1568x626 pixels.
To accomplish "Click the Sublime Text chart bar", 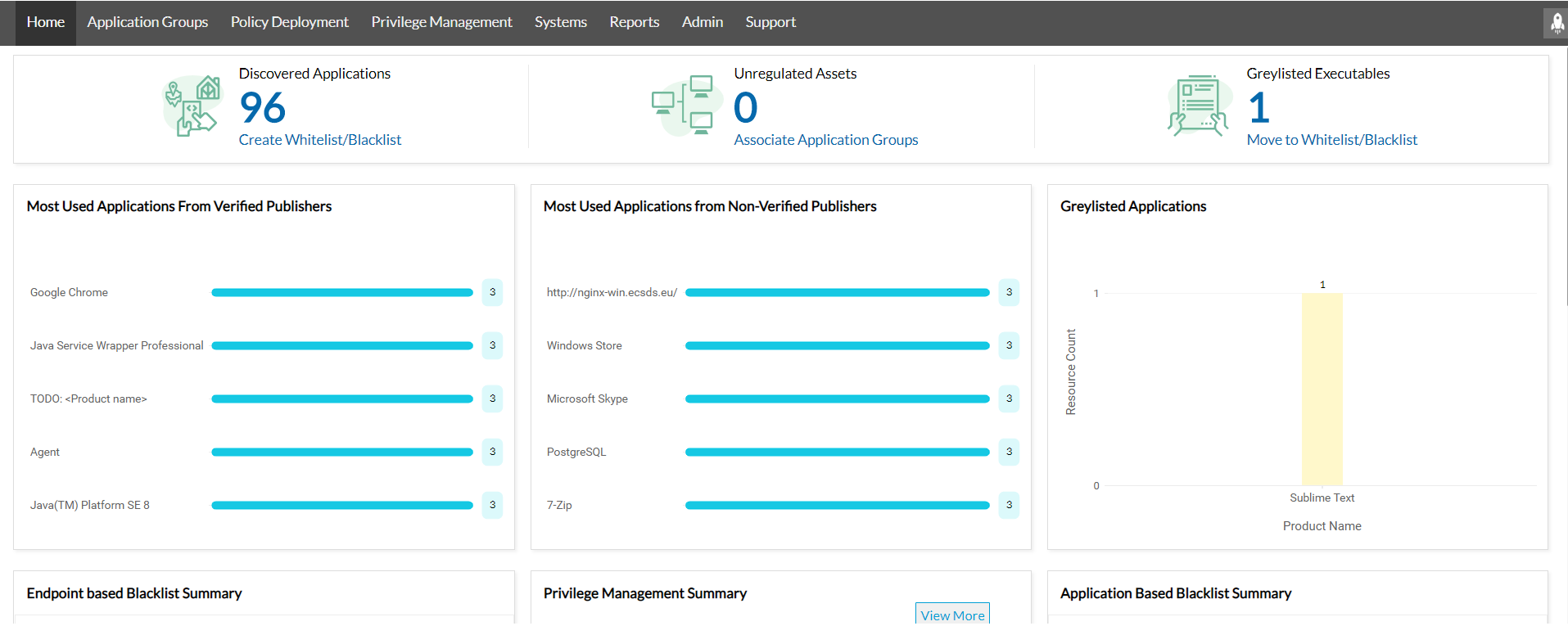I will point(1322,390).
